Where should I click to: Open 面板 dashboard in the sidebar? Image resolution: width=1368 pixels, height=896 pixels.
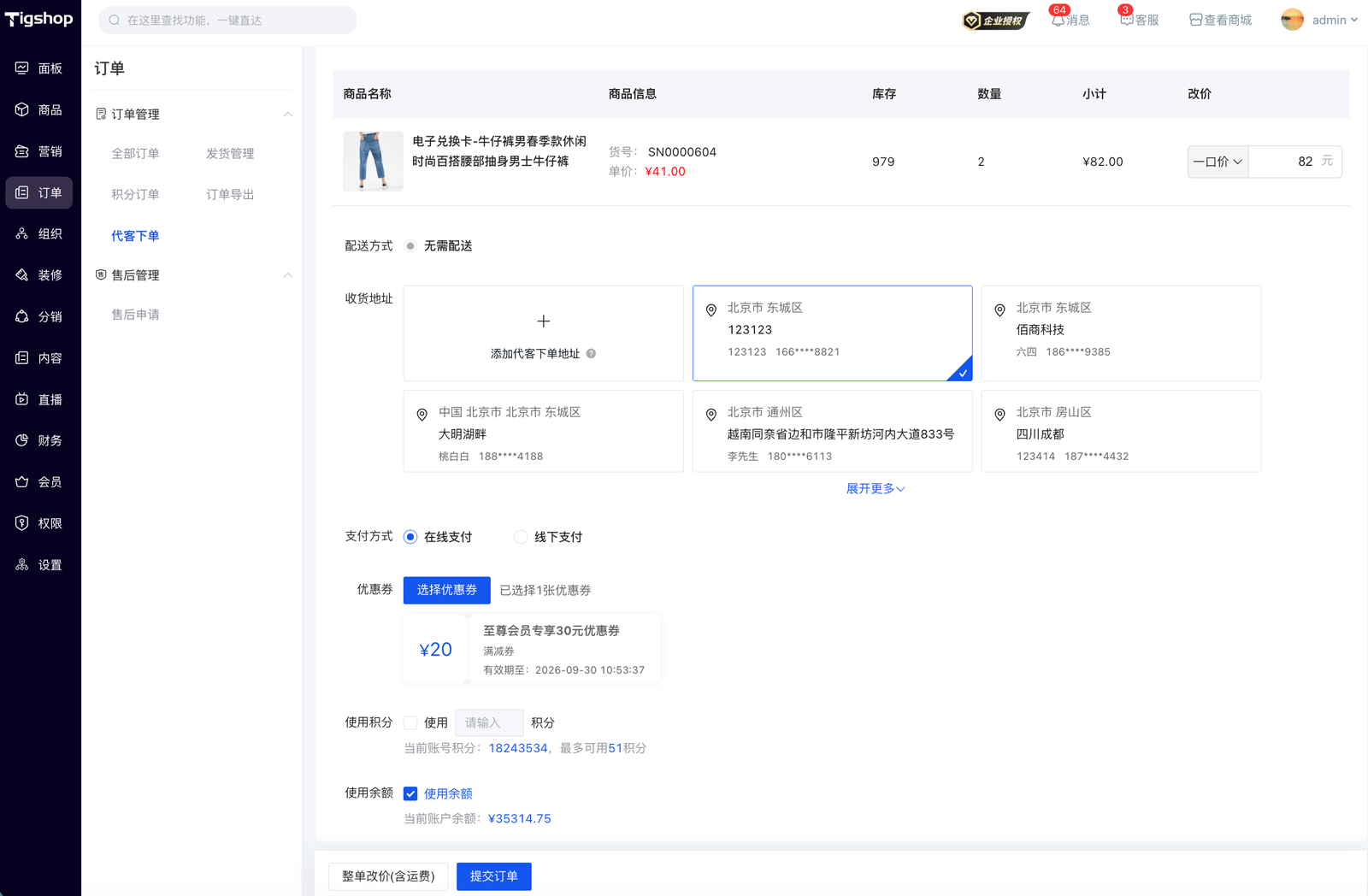click(x=39, y=68)
